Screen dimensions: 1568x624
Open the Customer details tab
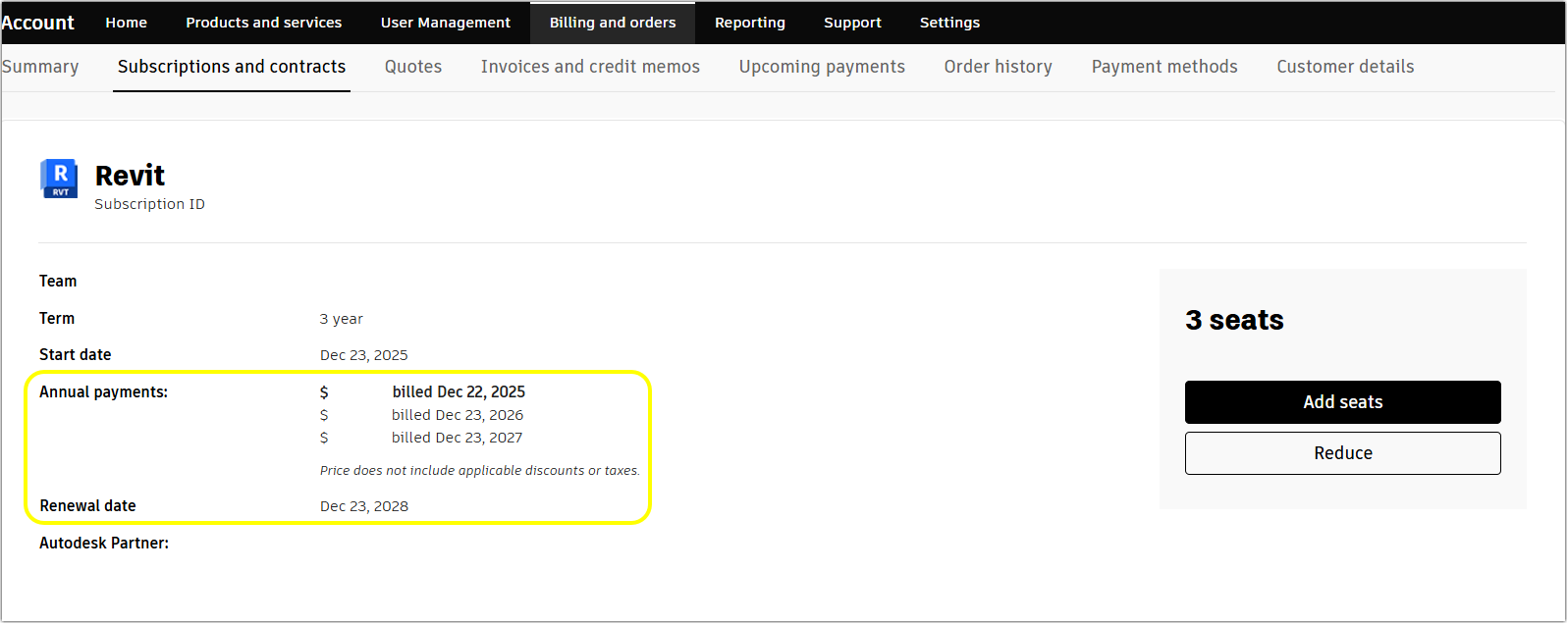[x=1345, y=67]
